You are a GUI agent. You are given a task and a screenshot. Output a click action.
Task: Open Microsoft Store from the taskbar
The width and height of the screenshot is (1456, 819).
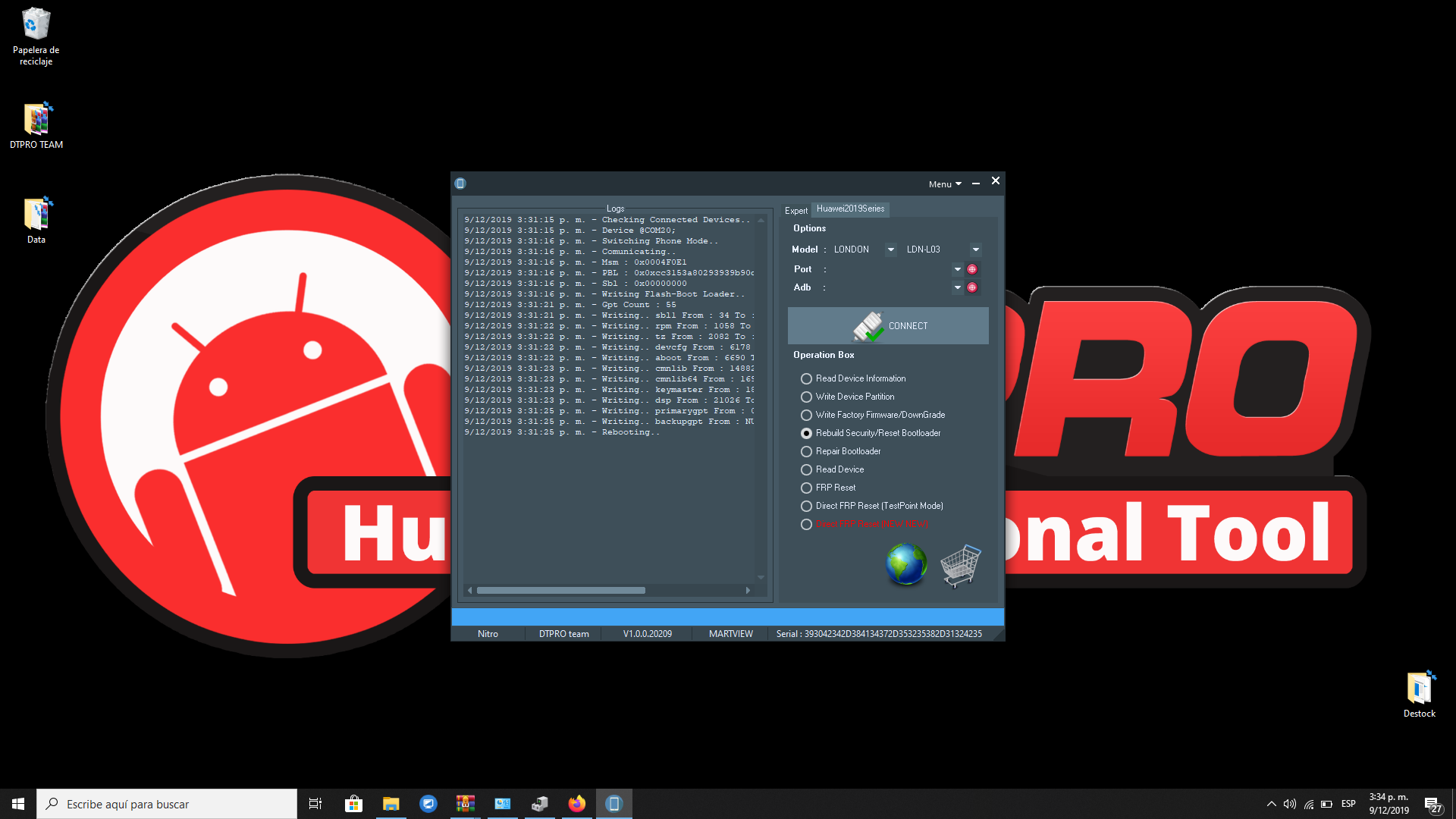[x=353, y=804]
